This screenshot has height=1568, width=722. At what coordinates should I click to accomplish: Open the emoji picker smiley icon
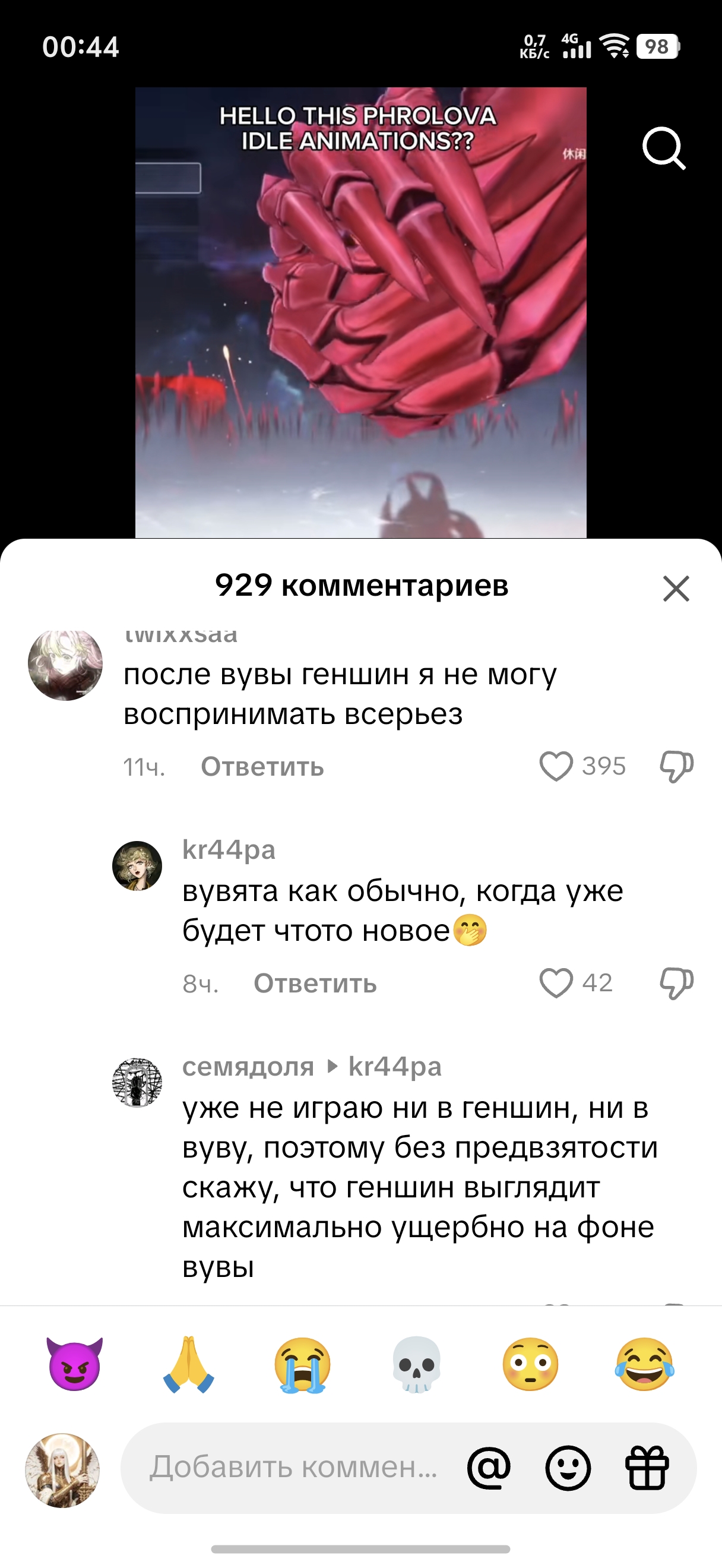pos(568,1468)
